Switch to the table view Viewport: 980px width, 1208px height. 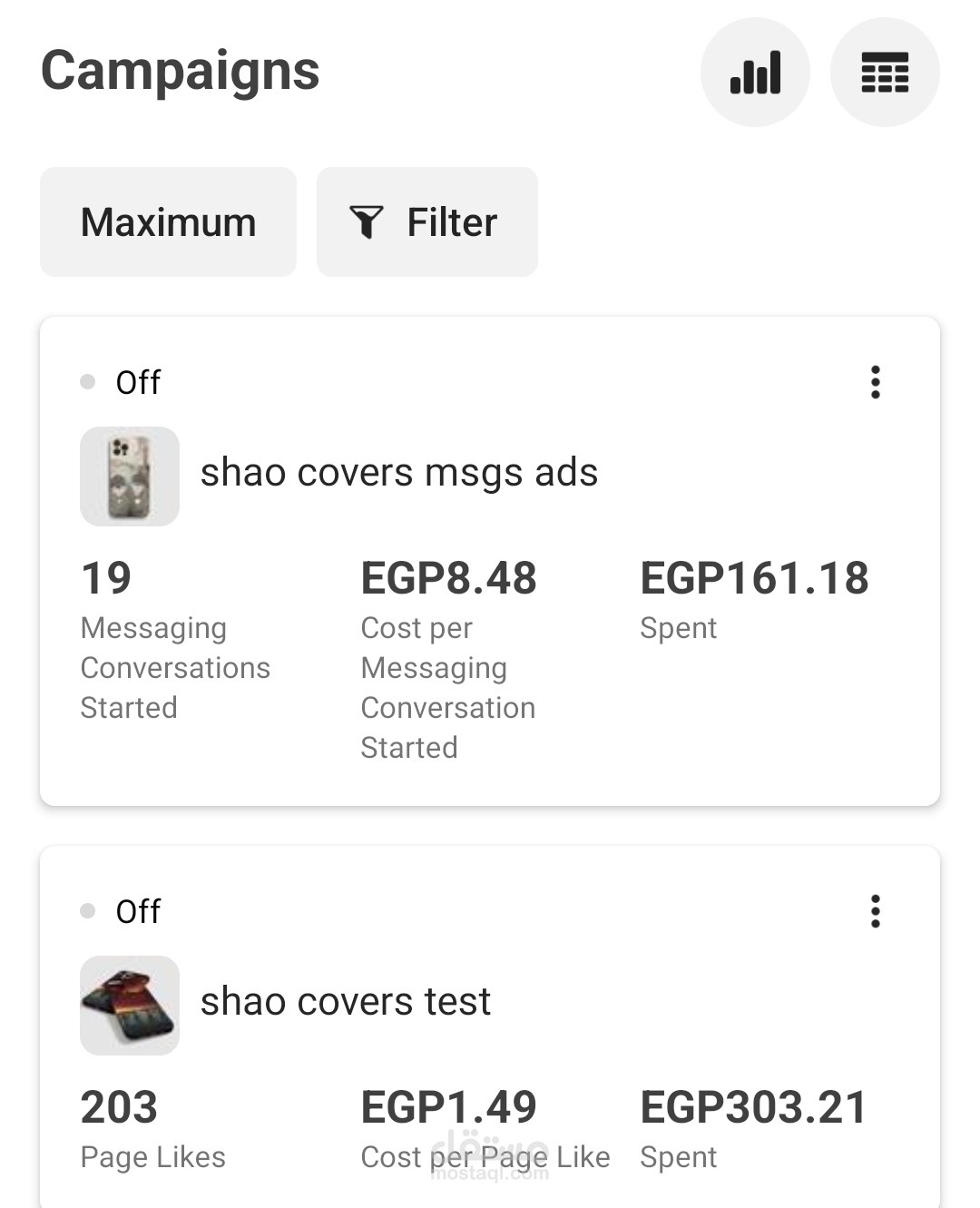pos(885,73)
